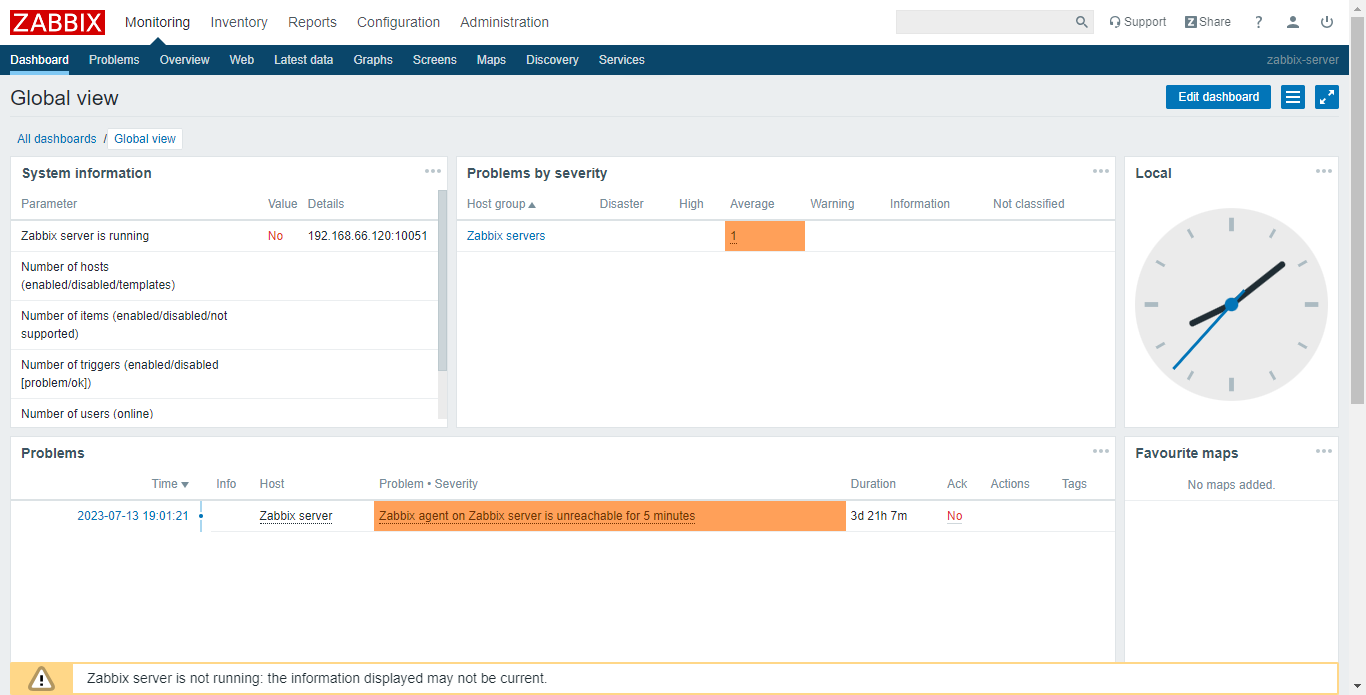
Task: Click the zabbix-server name label
Action: pyautogui.click(x=1303, y=60)
